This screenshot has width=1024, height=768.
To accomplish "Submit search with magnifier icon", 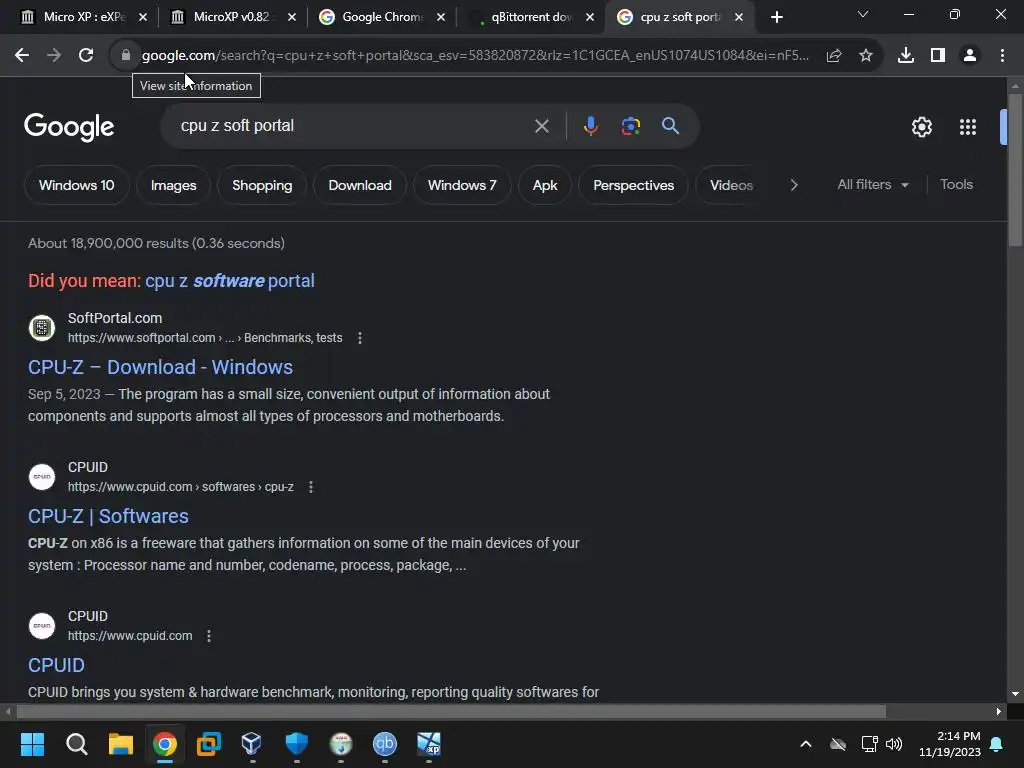I will pos(671,126).
